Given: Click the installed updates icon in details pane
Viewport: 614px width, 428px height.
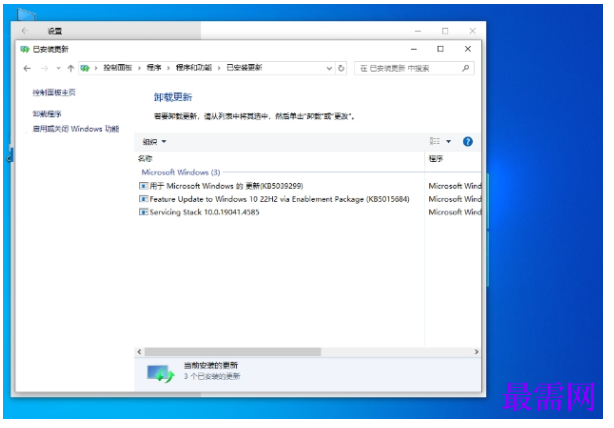Looking at the screenshot, I should 160,374.
